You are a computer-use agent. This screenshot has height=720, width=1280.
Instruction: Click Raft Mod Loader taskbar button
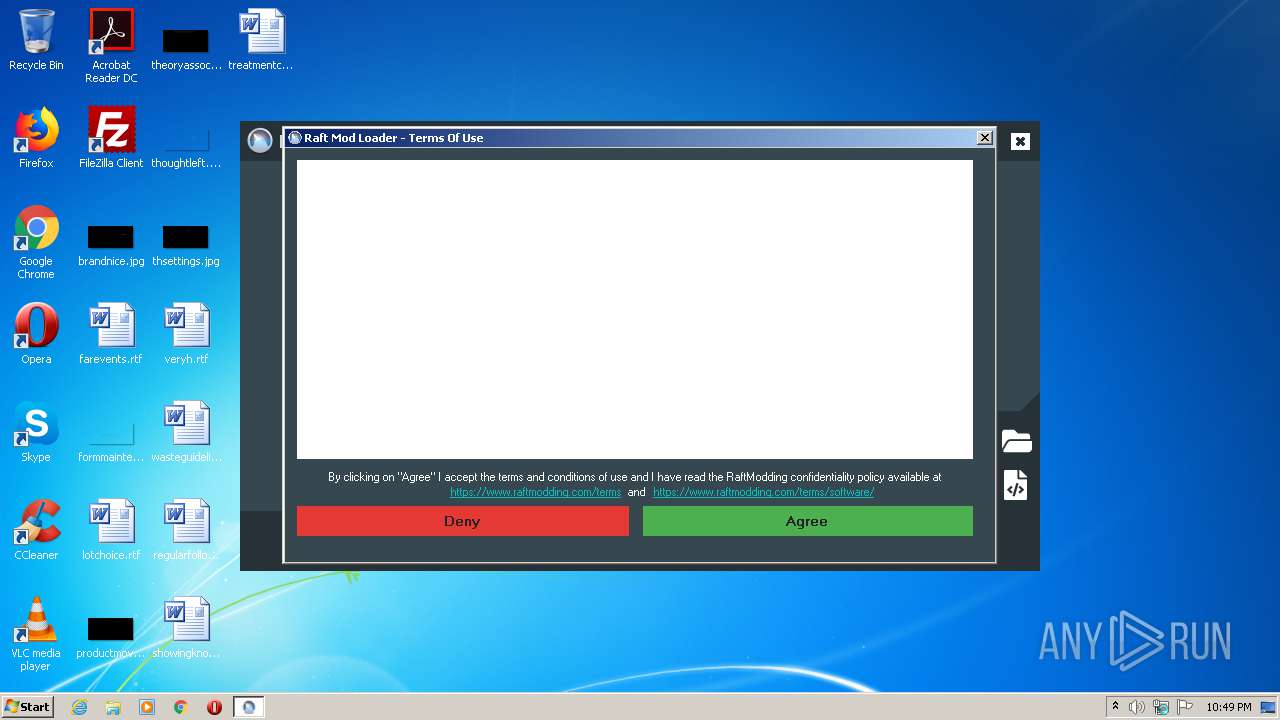pyautogui.click(x=249, y=707)
